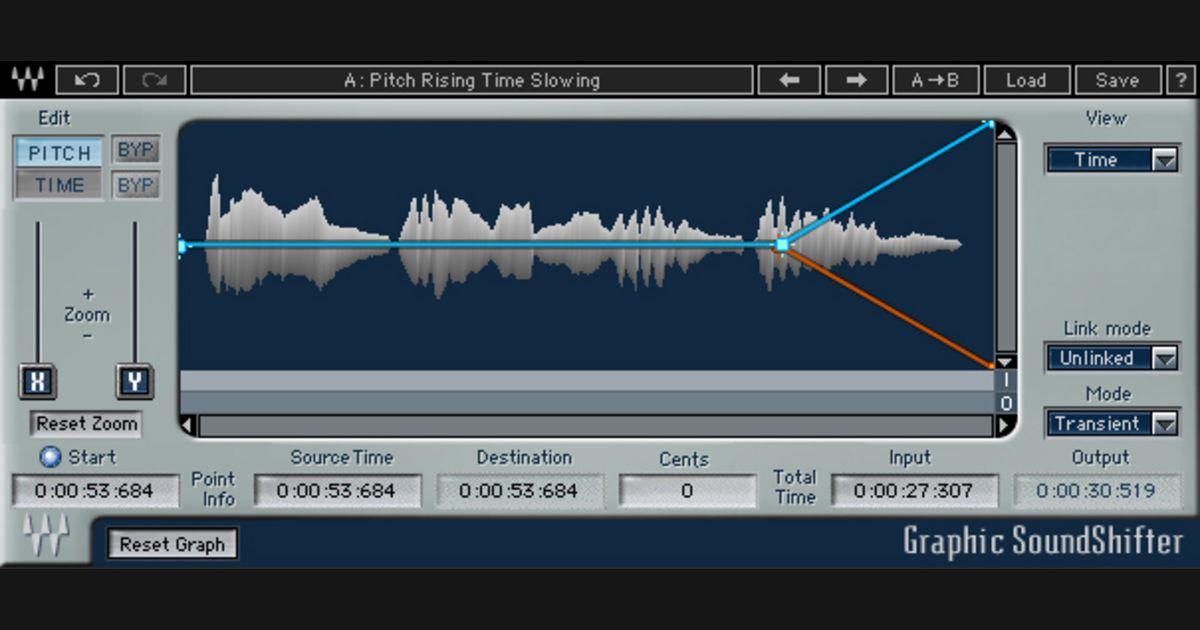Click the horizontal scroll left arrow under the graph
Viewport: 1200px width, 630px height.
(x=188, y=425)
